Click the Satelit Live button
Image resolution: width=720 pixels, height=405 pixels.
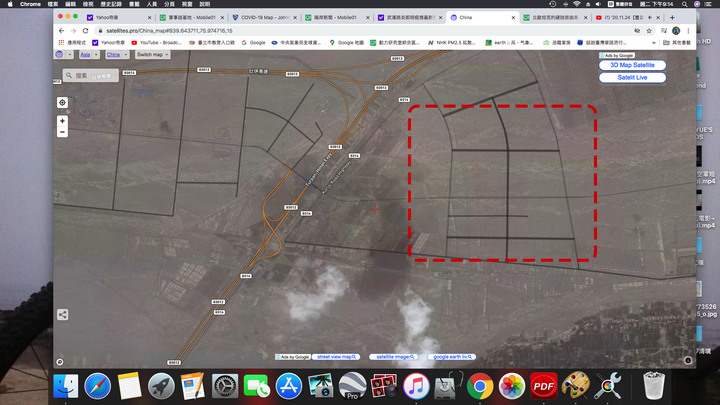pos(632,78)
